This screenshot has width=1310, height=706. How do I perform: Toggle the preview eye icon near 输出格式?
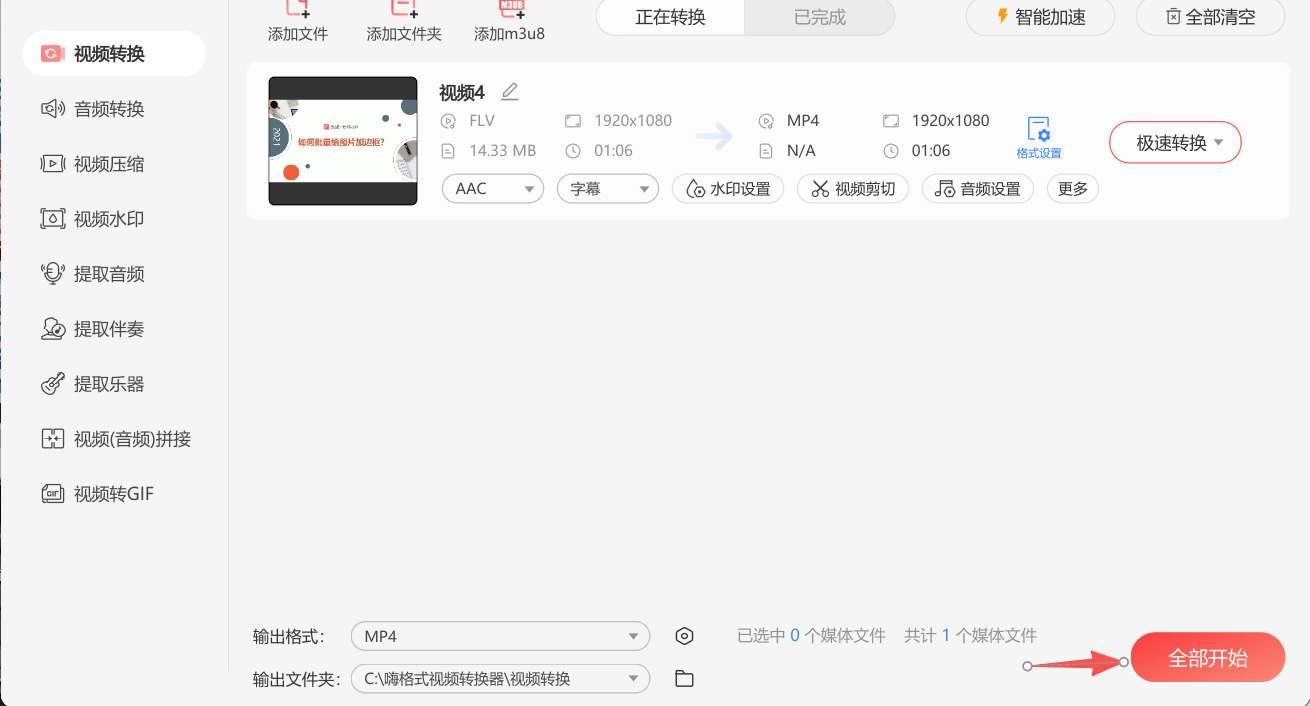coord(684,635)
